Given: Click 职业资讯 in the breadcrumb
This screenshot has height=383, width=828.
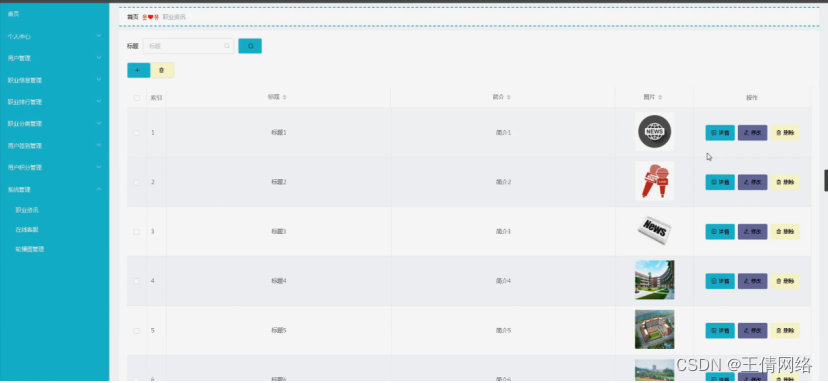Looking at the screenshot, I should pos(174,17).
